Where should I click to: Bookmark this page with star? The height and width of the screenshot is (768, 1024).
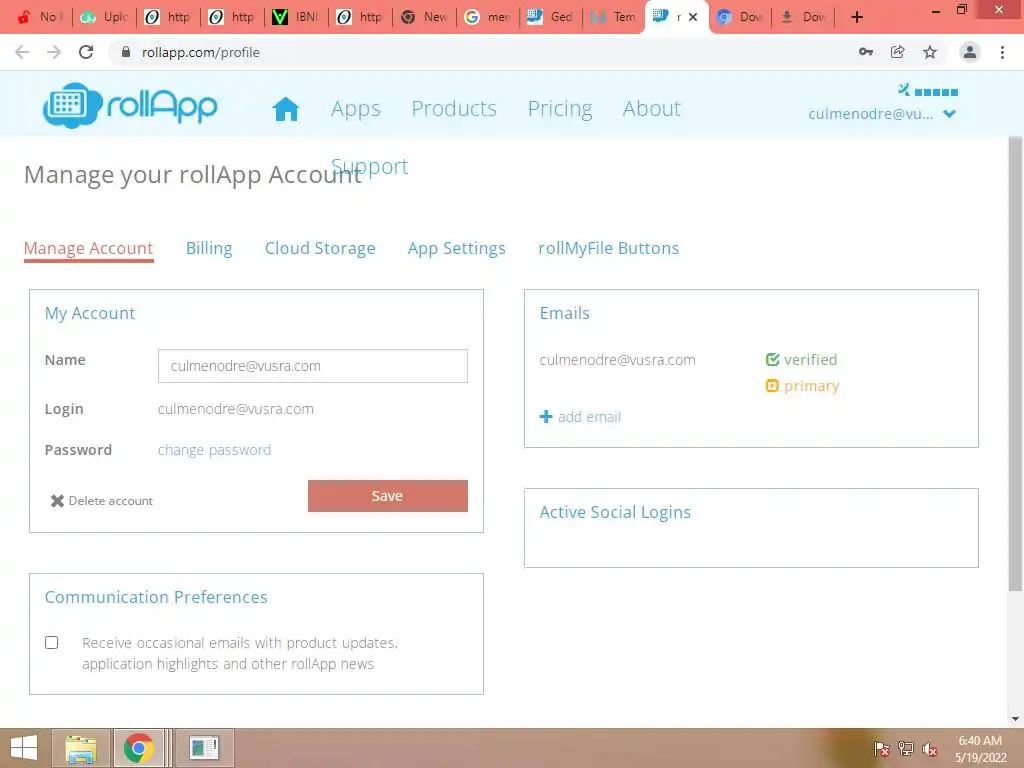pyautogui.click(x=930, y=52)
